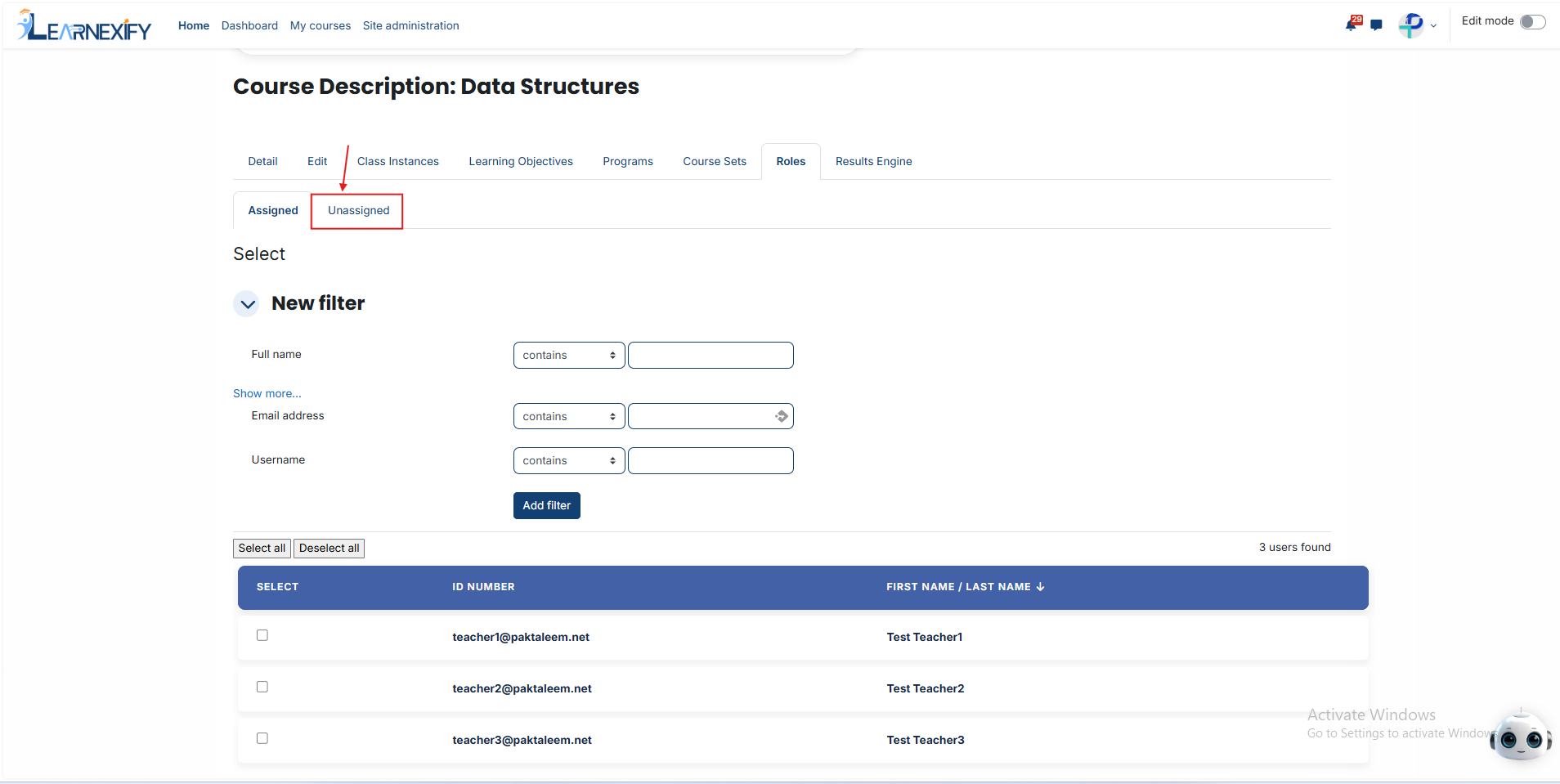Sort by the First name column header
Screen dimensions: 1560x784
tap(920, 587)
